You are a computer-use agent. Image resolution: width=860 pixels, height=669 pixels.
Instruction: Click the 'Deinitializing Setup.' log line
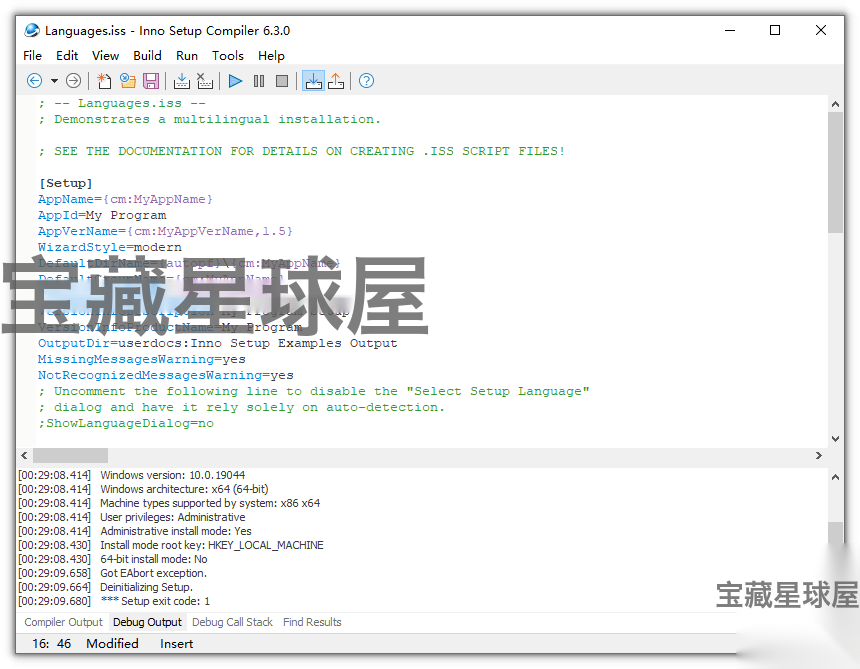[x=146, y=587]
